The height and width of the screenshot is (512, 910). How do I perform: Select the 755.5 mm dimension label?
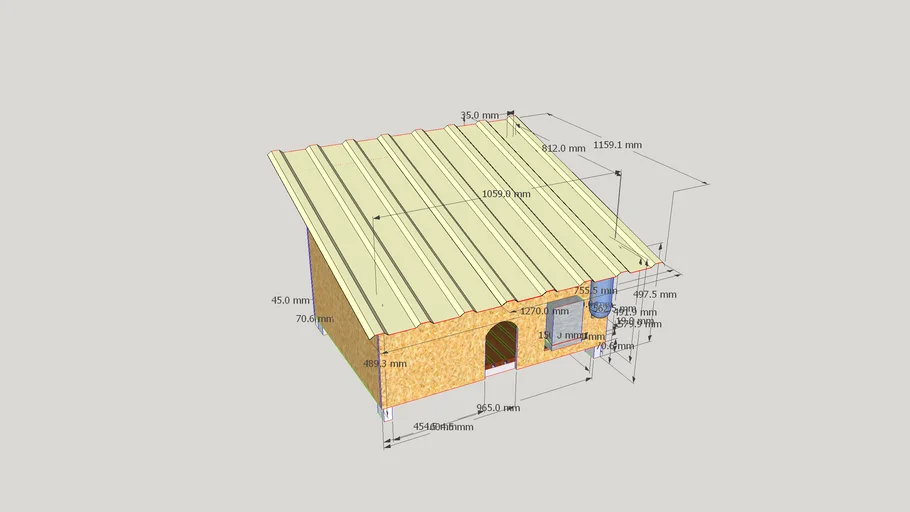coord(595,290)
